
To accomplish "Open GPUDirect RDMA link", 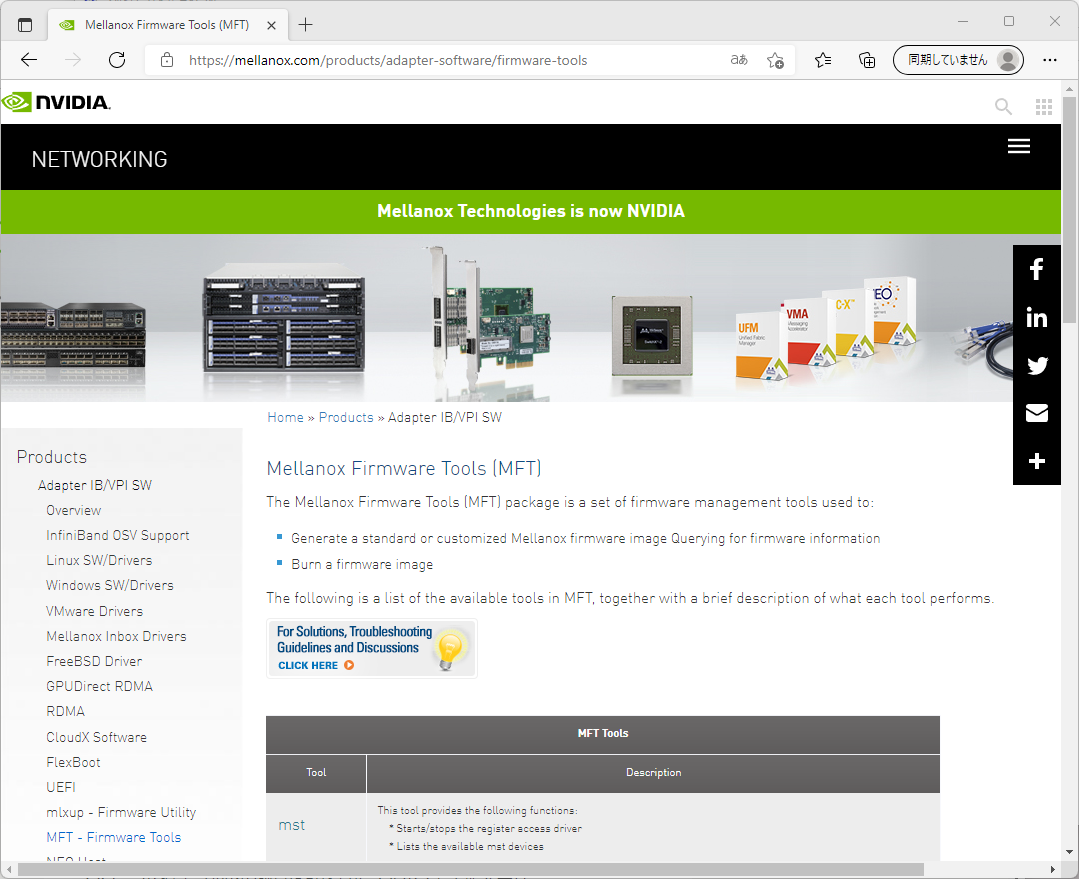I will point(100,686).
